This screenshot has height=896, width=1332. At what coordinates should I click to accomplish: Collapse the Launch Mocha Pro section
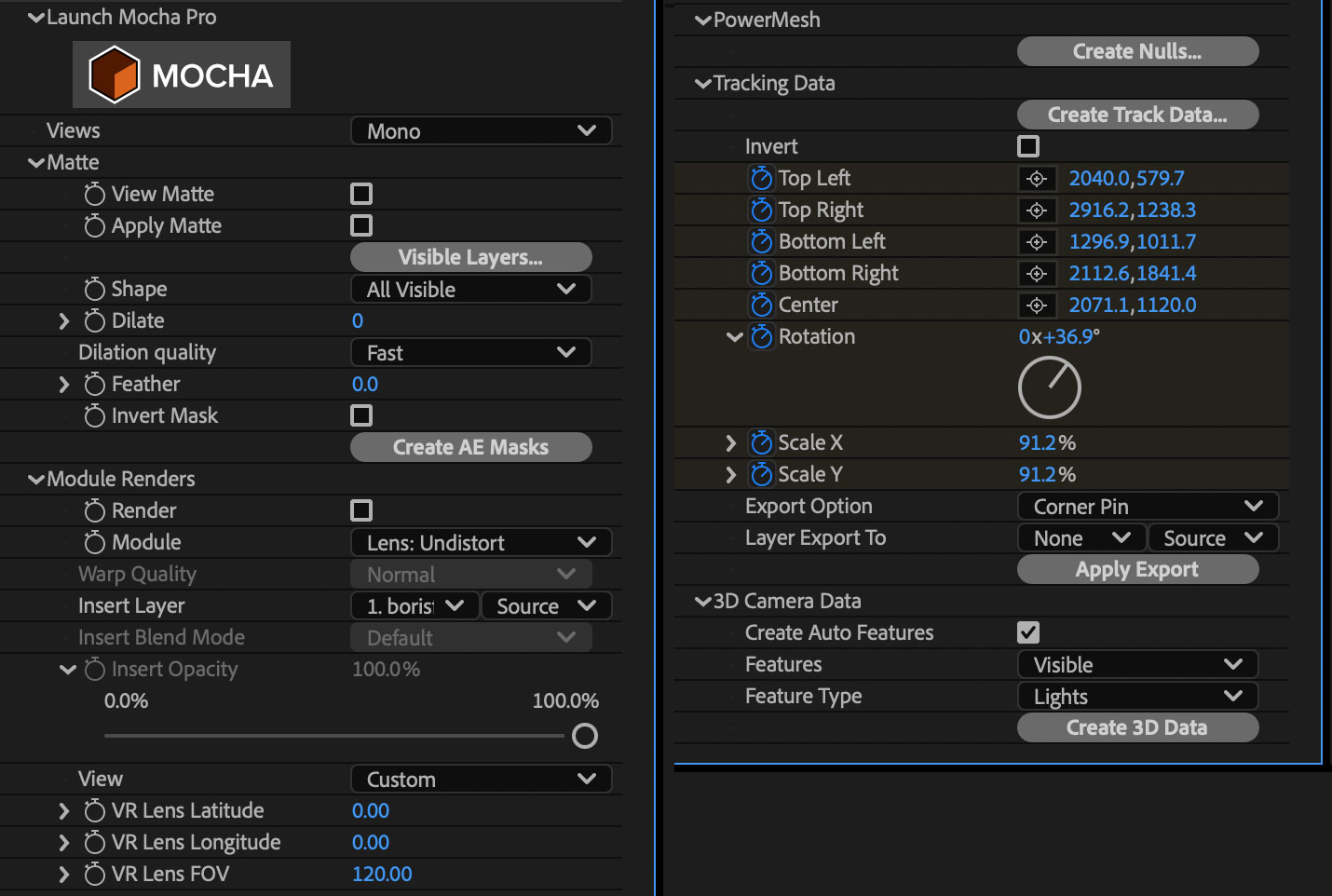coord(36,18)
